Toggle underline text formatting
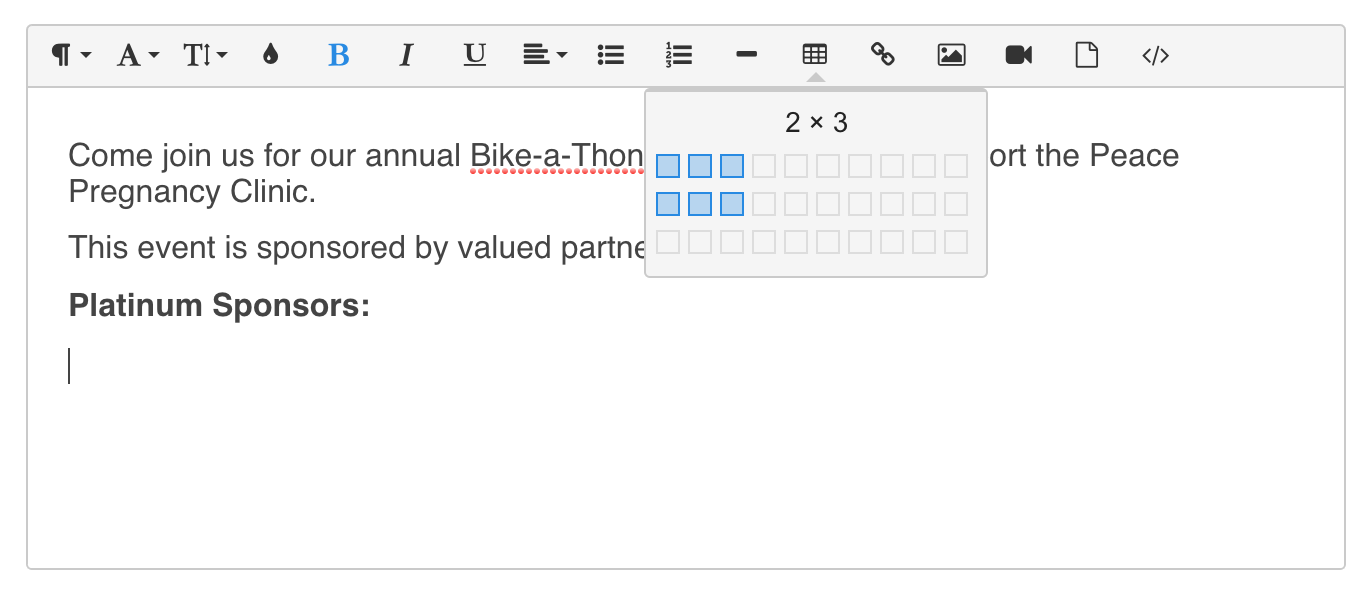Image resolution: width=1372 pixels, height=592 pixels. [x=474, y=56]
